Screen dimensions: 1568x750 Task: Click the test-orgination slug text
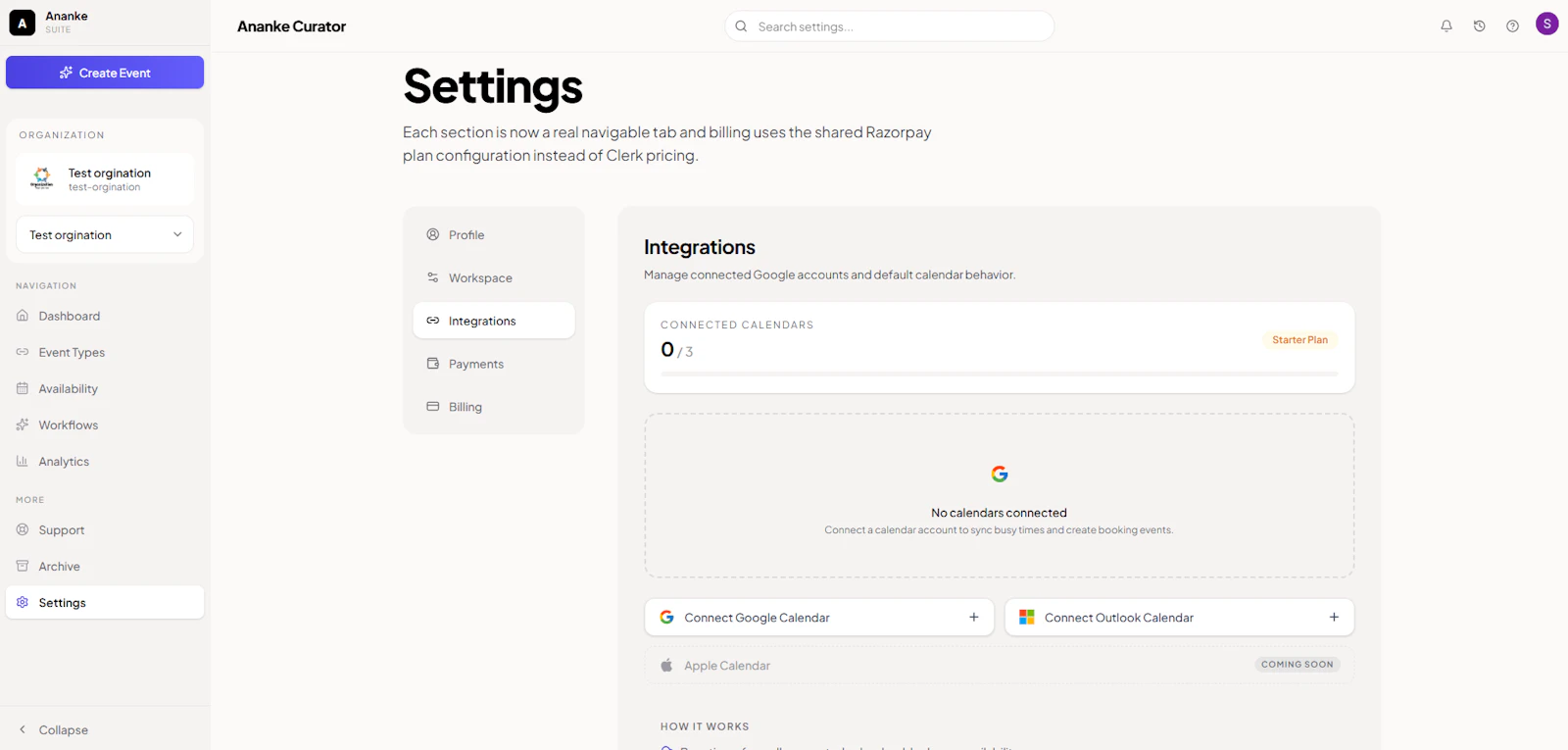click(104, 187)
